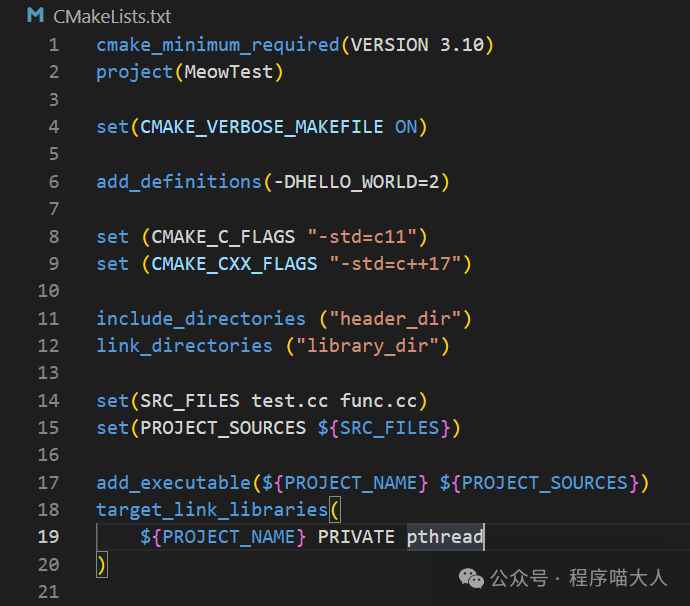Click the target_link_libraries command
The height and width of the screenshot is (606, 690).
click(x=212, y=510)
